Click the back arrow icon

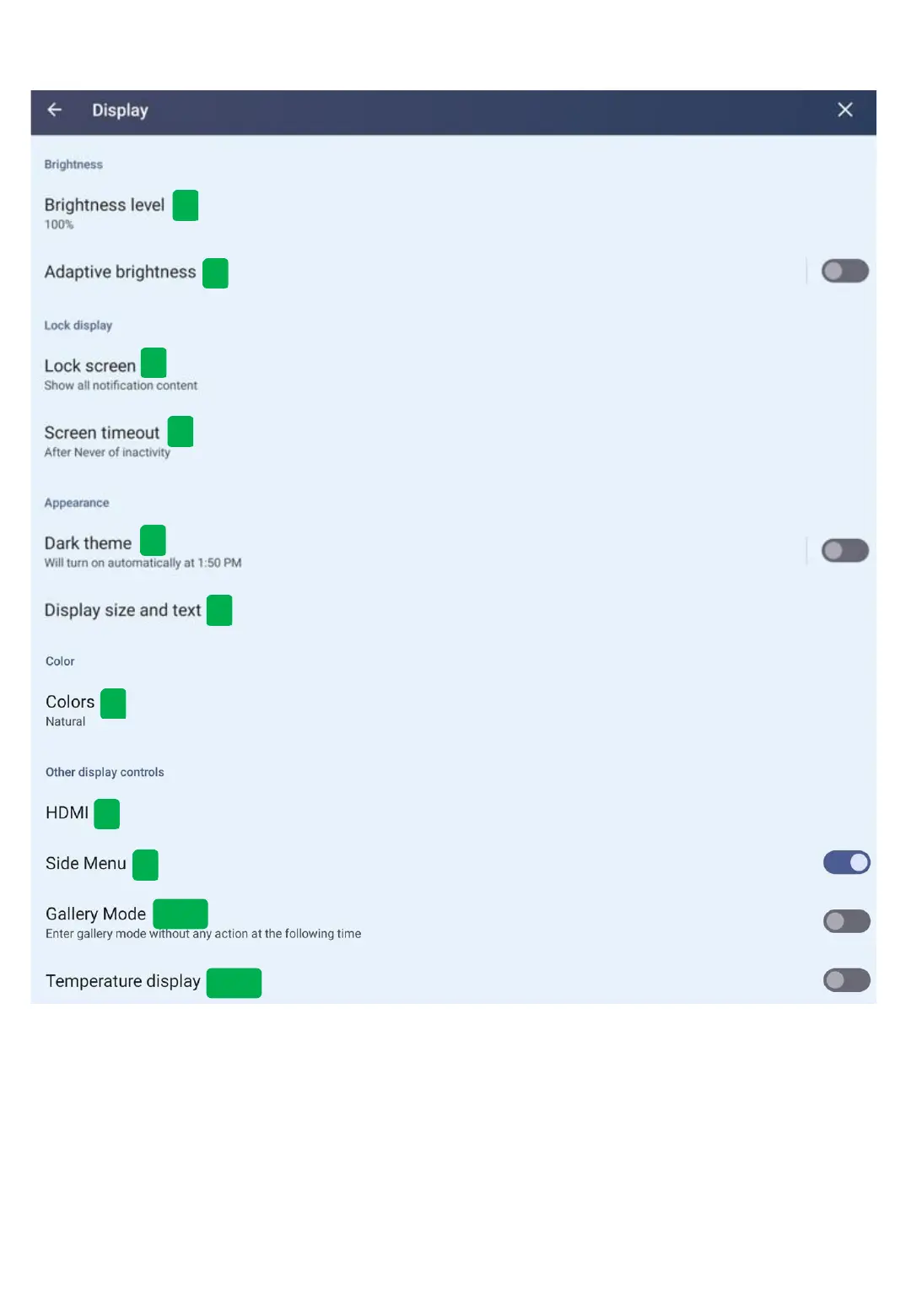55,111
